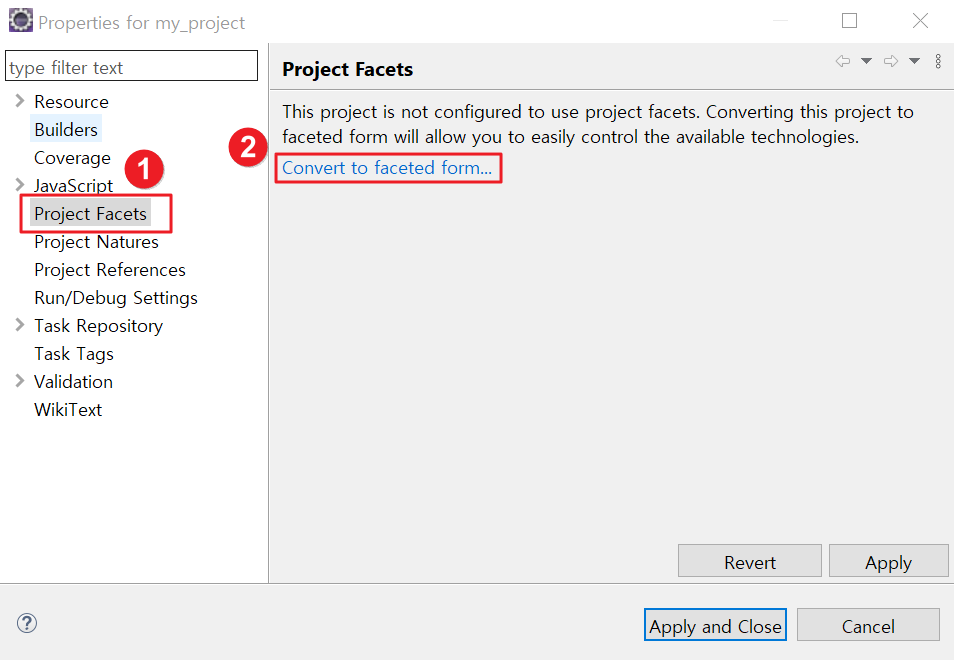Expand the Validation node
Viewport: 954px width, 660px height.
click(x=20, y=381)
